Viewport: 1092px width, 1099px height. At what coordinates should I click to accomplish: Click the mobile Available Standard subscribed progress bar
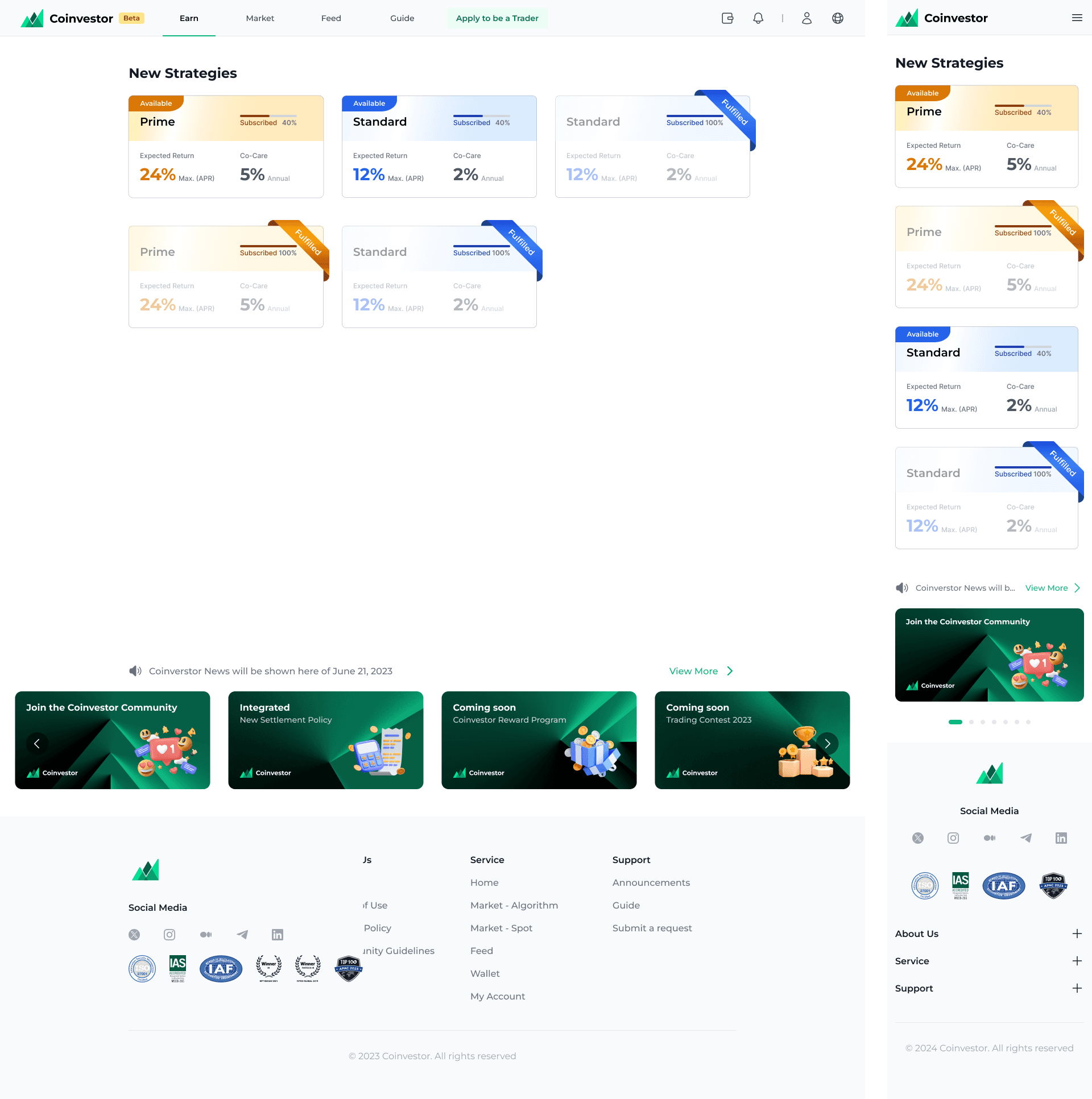click(x=1023, y=347)
